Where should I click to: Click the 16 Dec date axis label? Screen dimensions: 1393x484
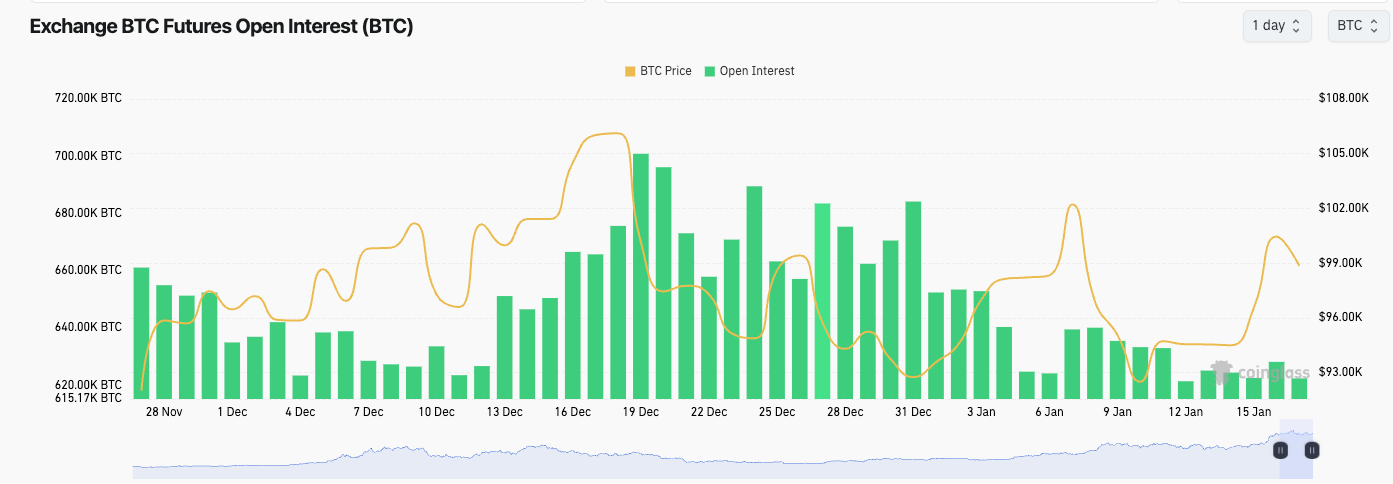point(573,412)
